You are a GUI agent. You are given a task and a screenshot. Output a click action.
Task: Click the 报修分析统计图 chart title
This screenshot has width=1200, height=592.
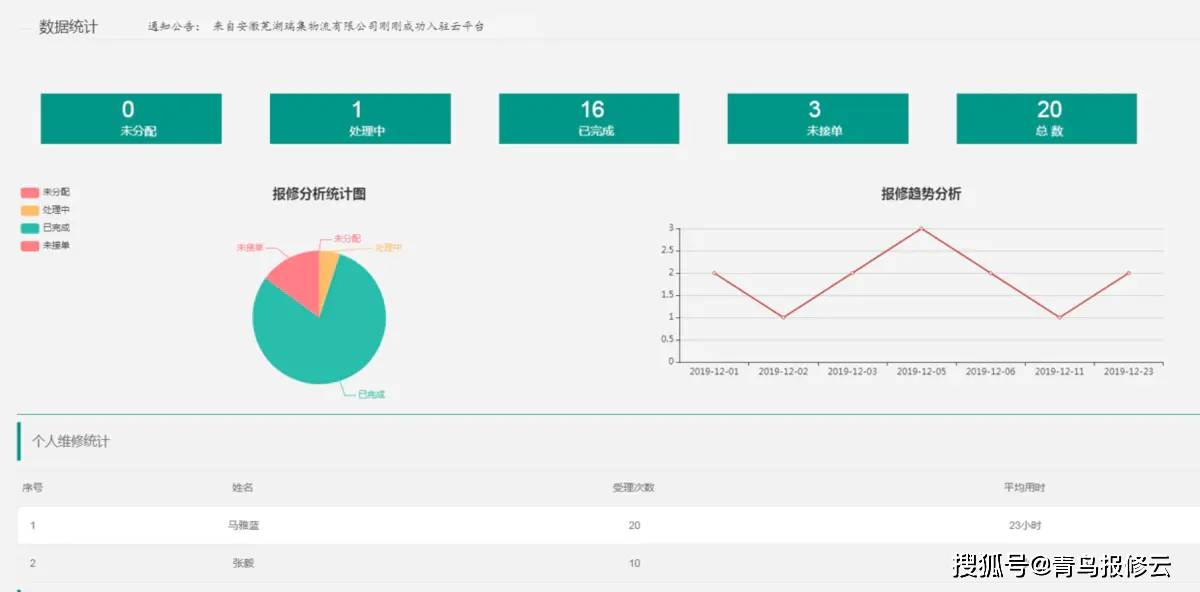tap(319, 194)
